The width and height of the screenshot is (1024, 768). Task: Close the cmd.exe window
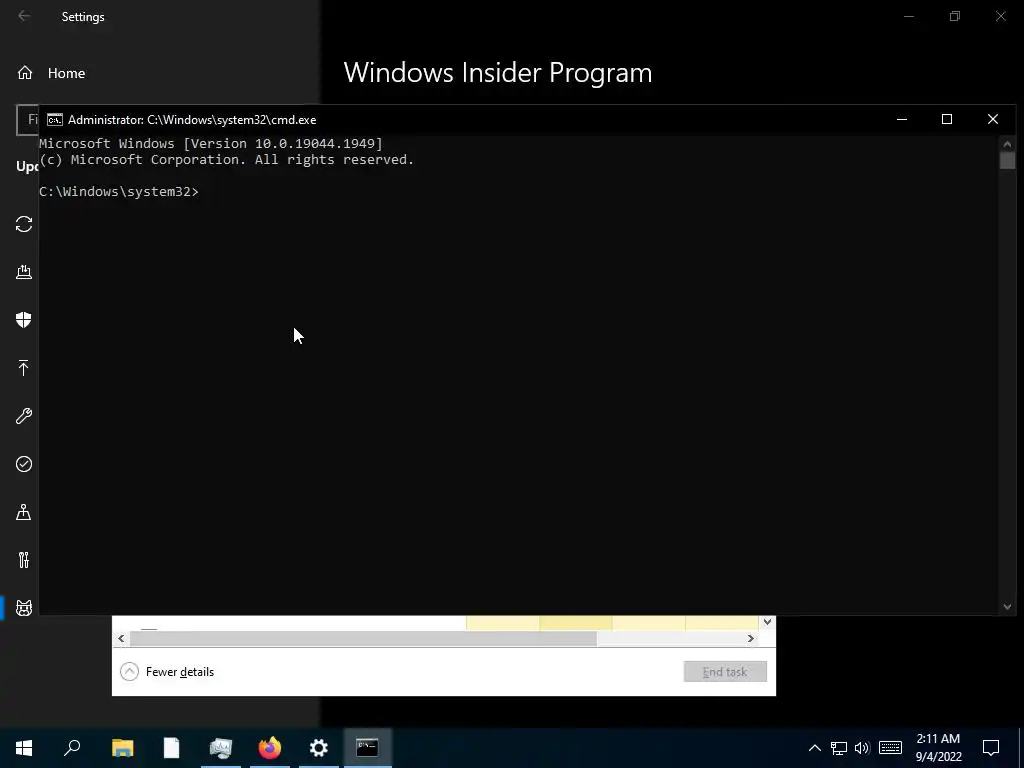coord(993,120)
